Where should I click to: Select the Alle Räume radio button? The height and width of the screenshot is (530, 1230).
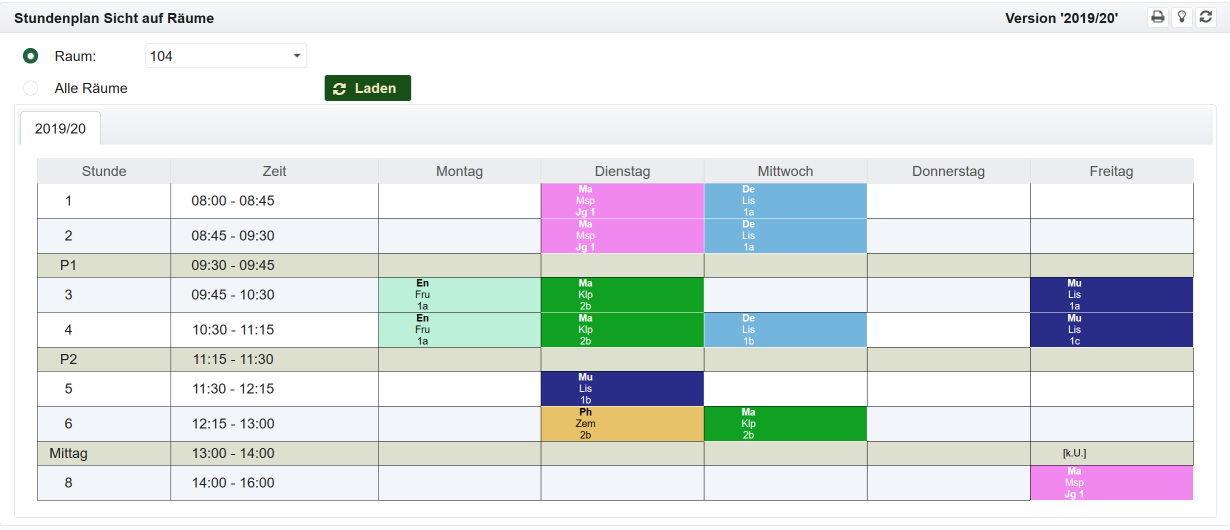[x=31, y=88]
